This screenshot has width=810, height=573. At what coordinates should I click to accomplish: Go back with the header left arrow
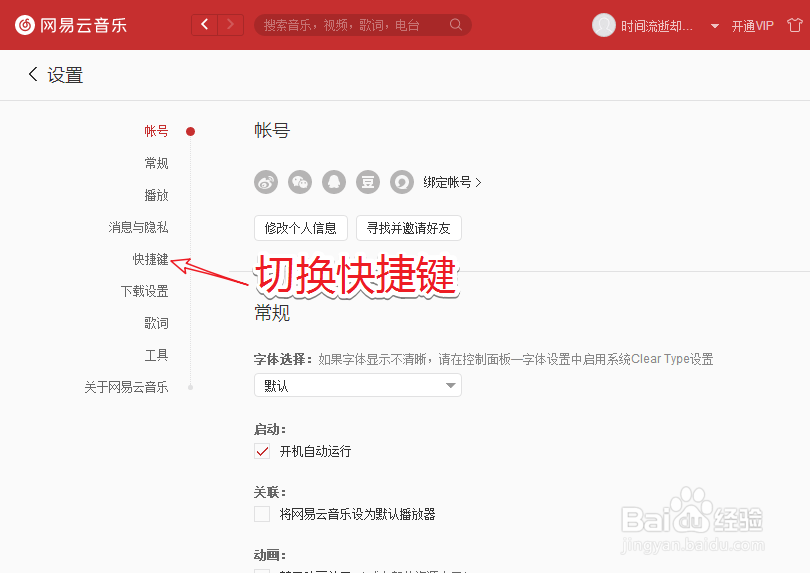(x=205, y=25)
